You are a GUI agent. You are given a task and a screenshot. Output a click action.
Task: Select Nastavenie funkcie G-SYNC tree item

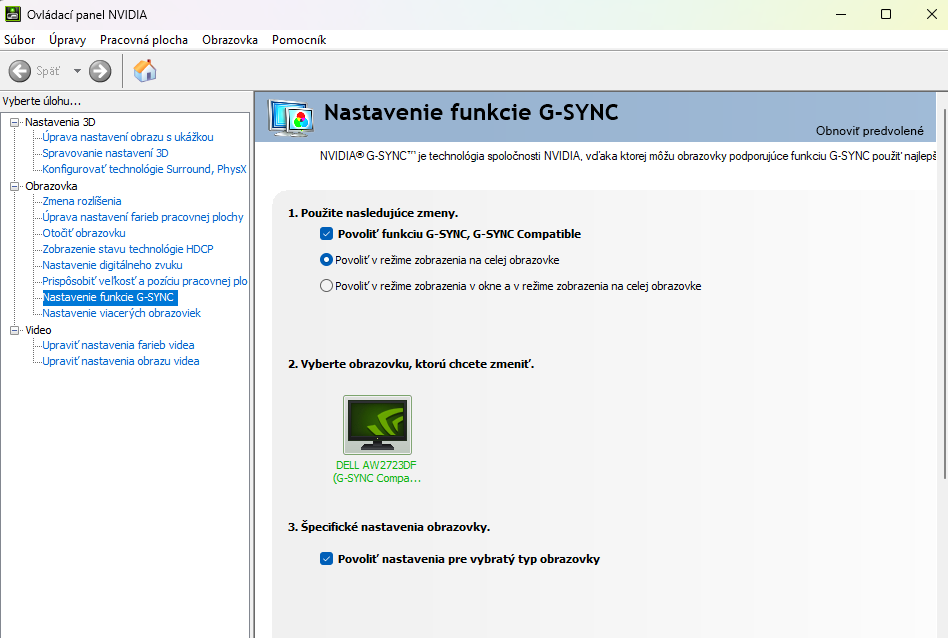109,298
